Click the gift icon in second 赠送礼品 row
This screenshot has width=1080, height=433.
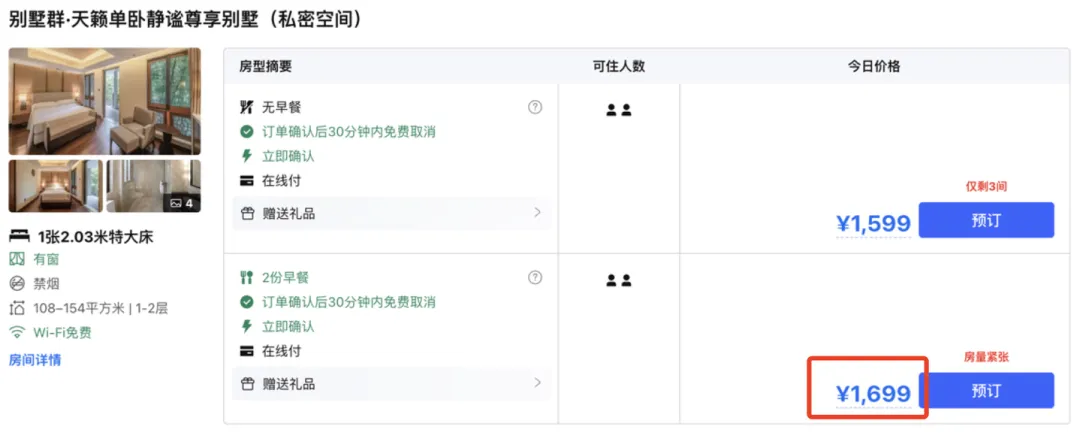(x=248, y=383)
